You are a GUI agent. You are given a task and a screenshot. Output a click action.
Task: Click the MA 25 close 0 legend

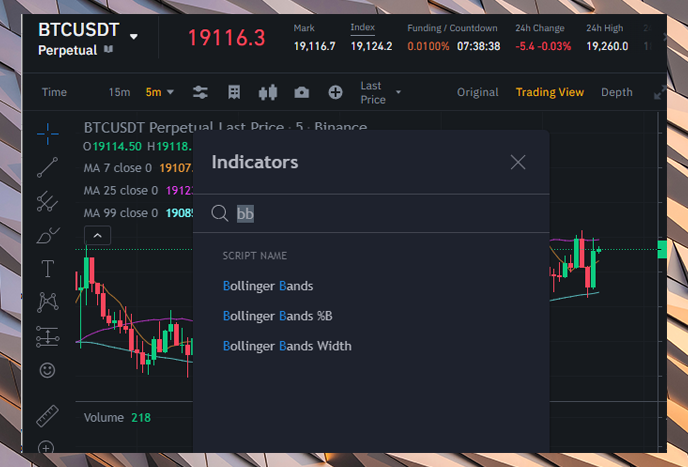click(x=121, y=190)
